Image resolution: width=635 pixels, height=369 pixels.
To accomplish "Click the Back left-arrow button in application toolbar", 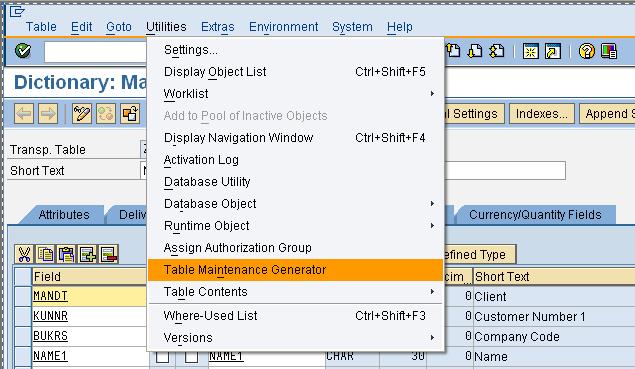I will pos(24,114).
